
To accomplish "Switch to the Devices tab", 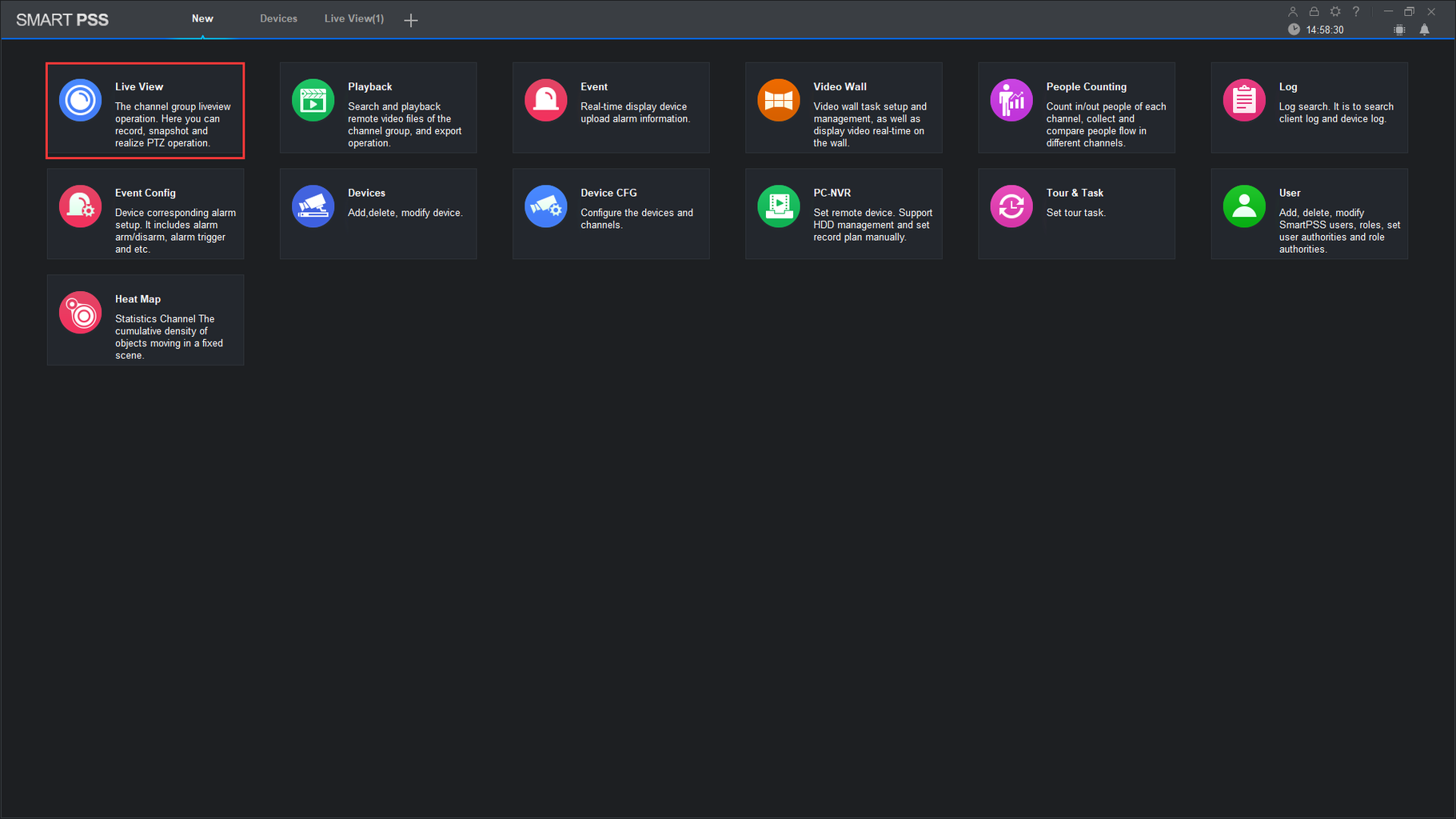I will (x=278, y=18).
